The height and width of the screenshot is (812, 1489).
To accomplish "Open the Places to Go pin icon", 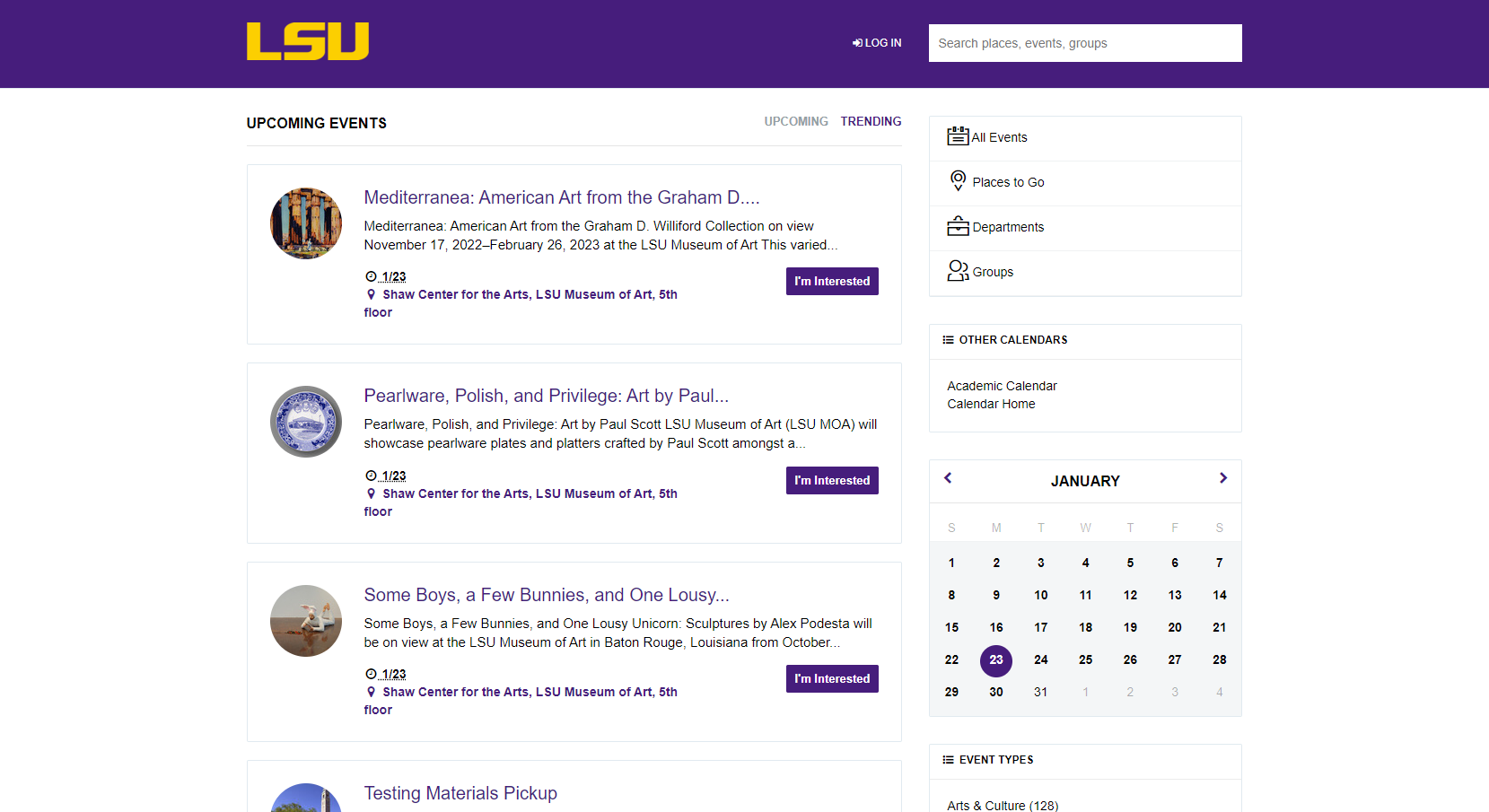I will 958,181.
